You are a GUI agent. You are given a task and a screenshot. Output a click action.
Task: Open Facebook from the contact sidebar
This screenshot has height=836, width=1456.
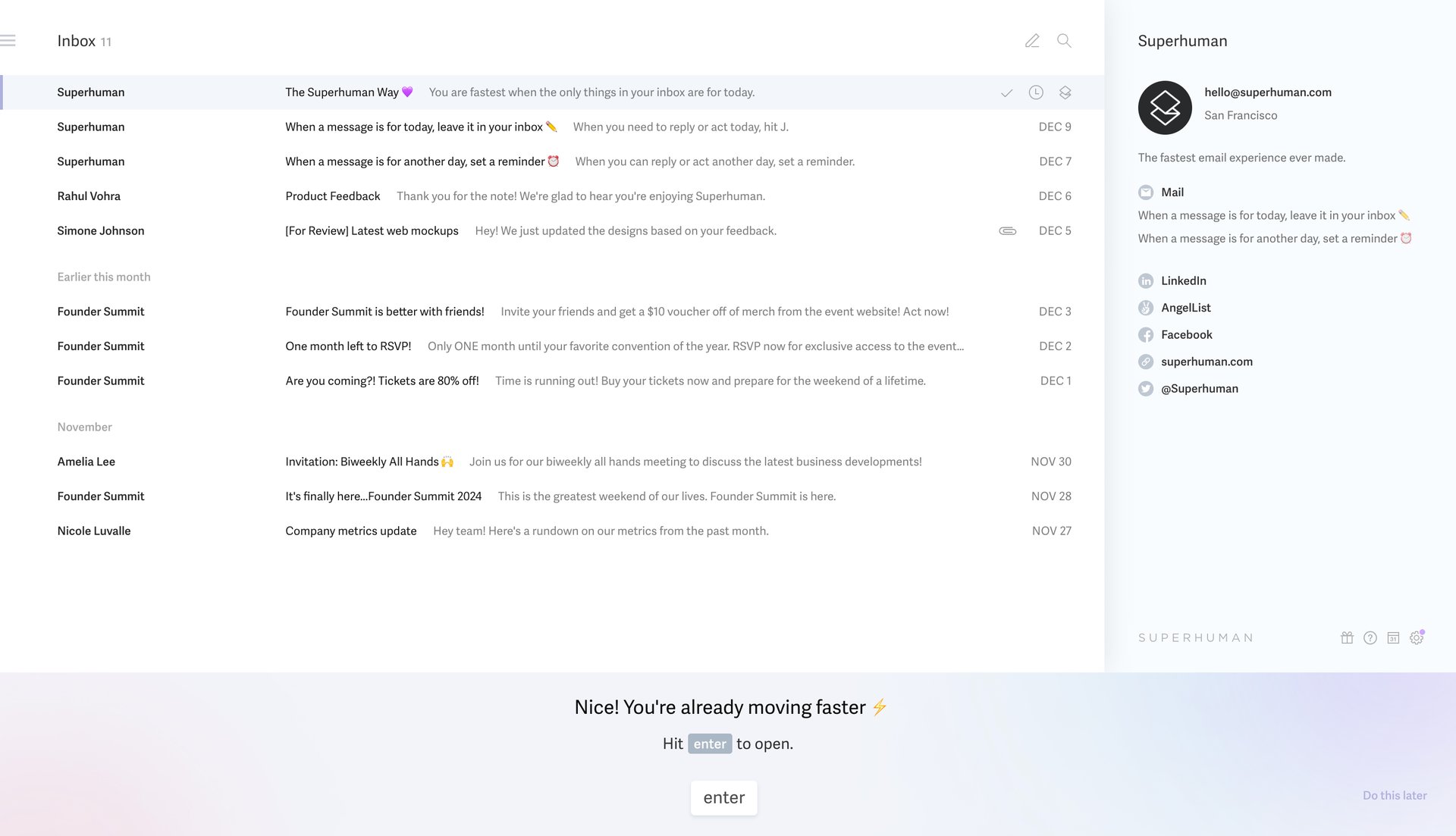(1187, 334)
